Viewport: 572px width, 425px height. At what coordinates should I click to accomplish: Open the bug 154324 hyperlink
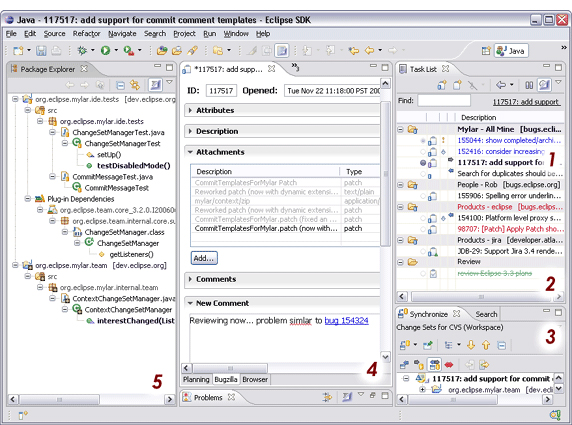pos(347,321)
